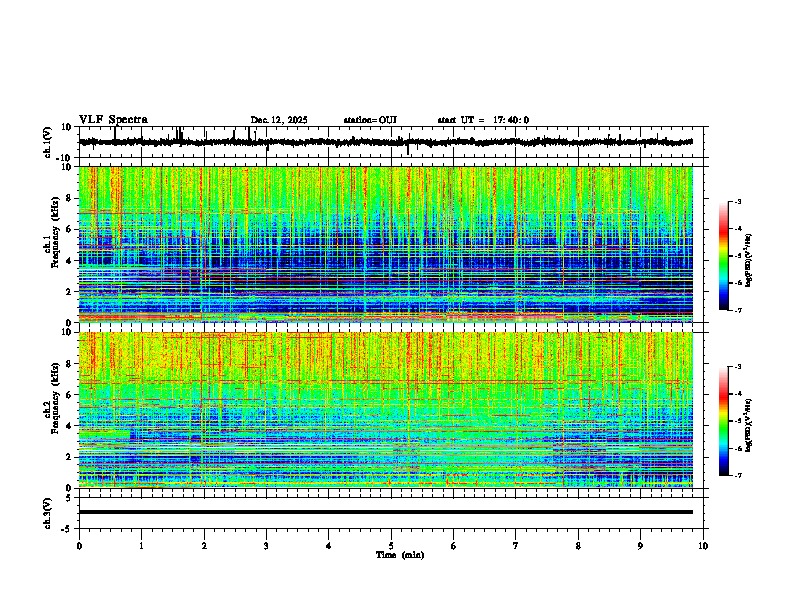This screenshot has width=792, height=612.
Task: Click the "-3" label on ch.2 color bar
Action: tap(738, 367)
